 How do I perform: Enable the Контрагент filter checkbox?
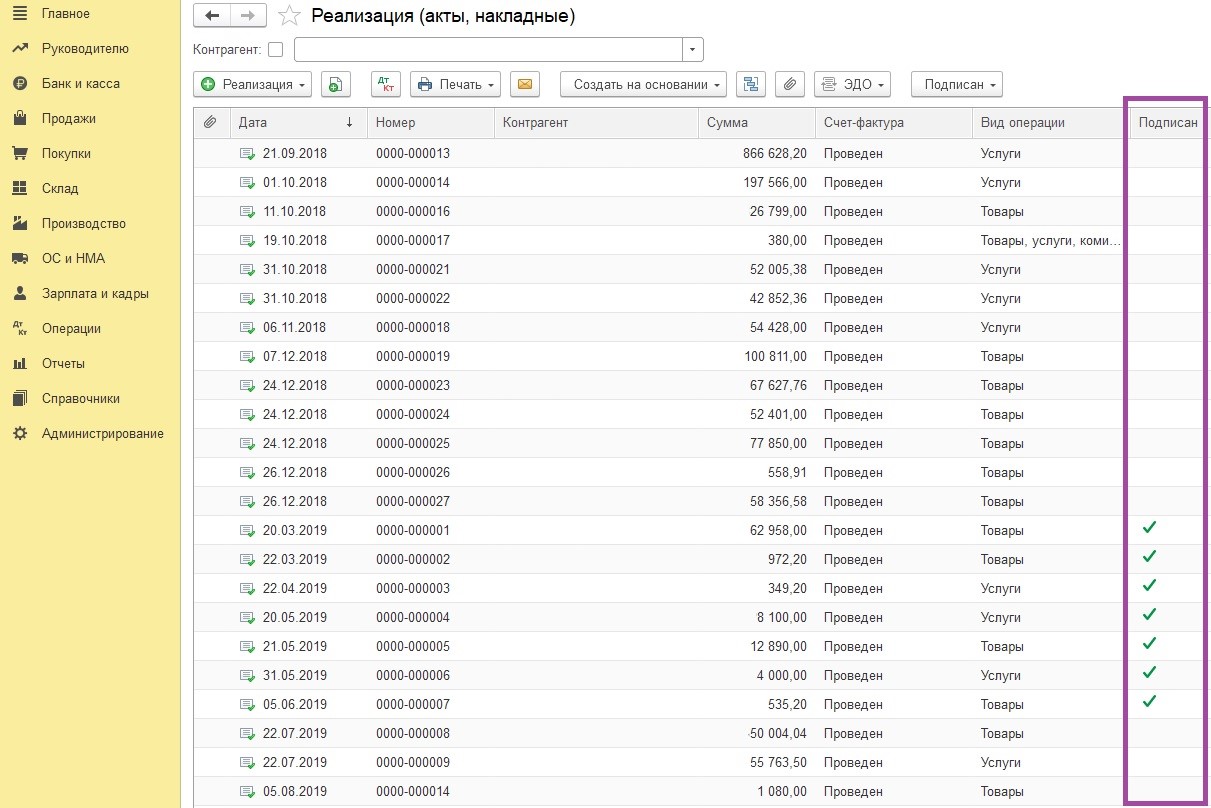[276, 50]
